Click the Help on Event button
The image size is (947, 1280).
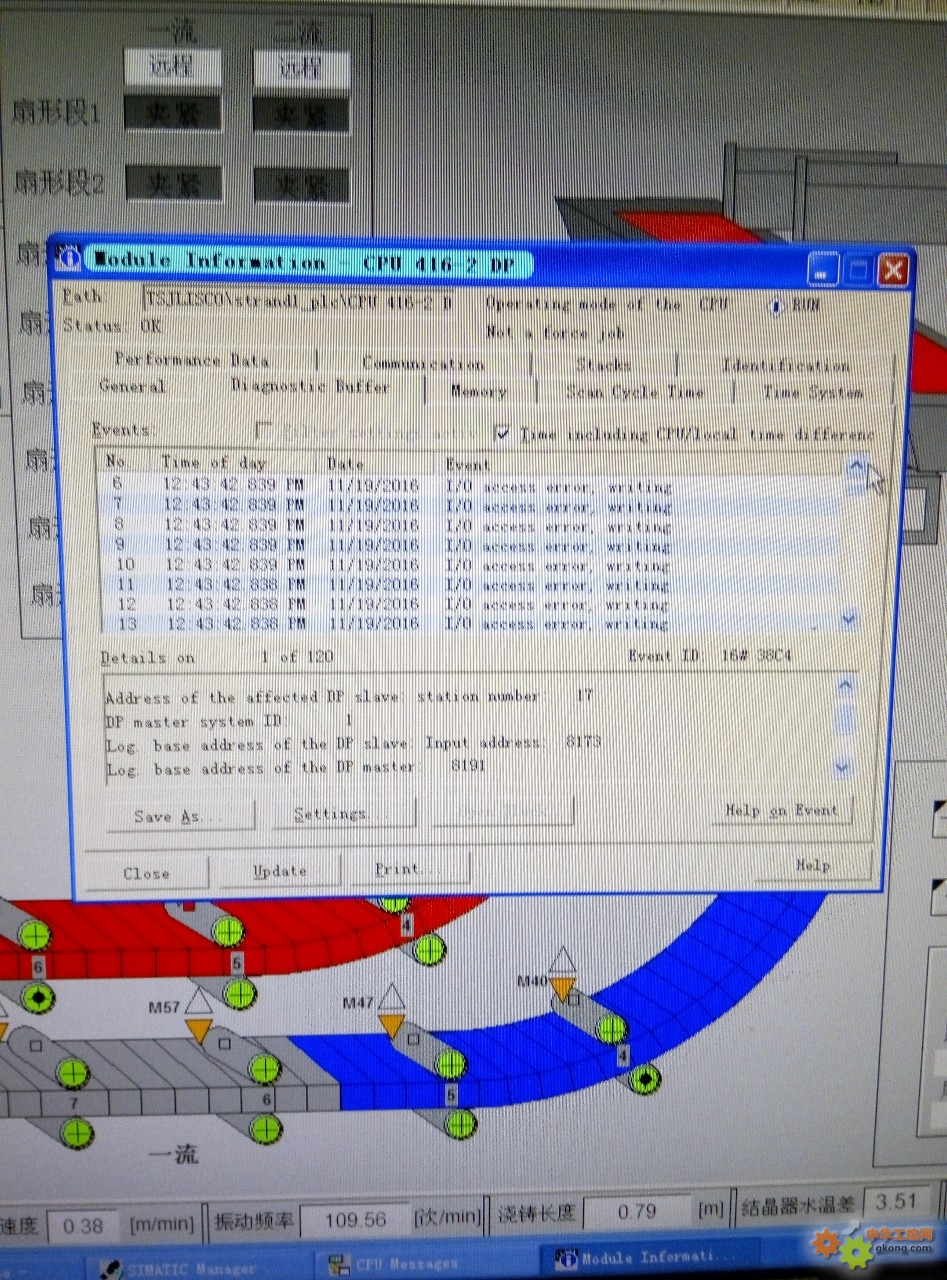(782, 811)
